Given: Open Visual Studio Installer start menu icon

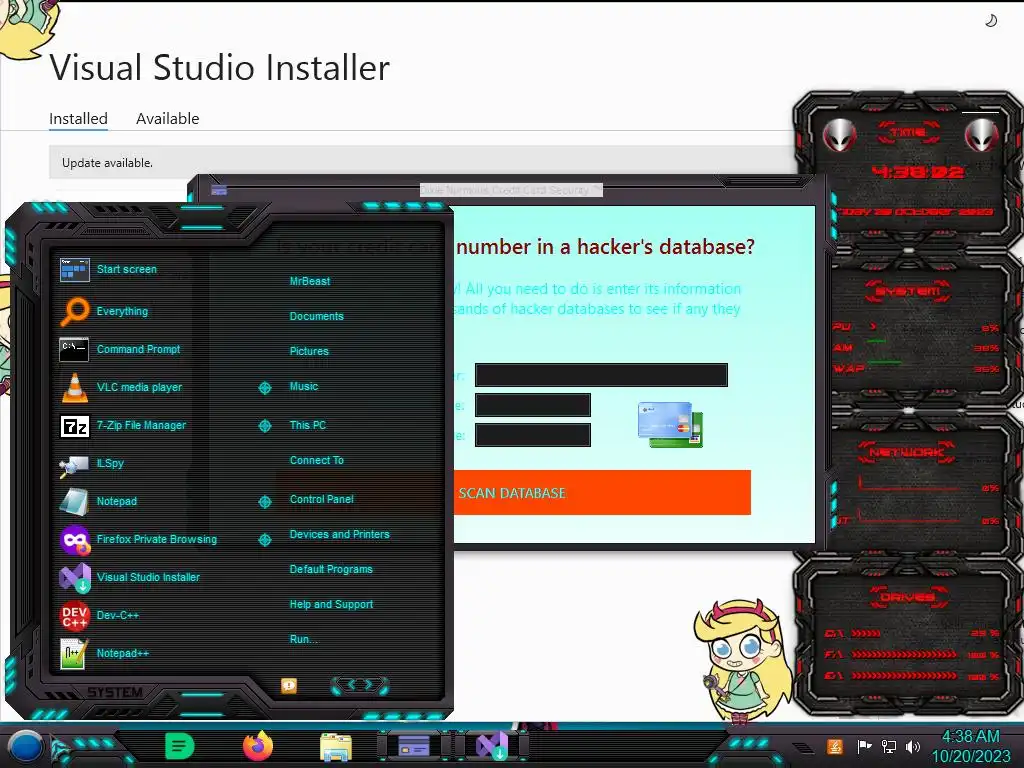Looking at the screenshot, I should pos(74,577).
